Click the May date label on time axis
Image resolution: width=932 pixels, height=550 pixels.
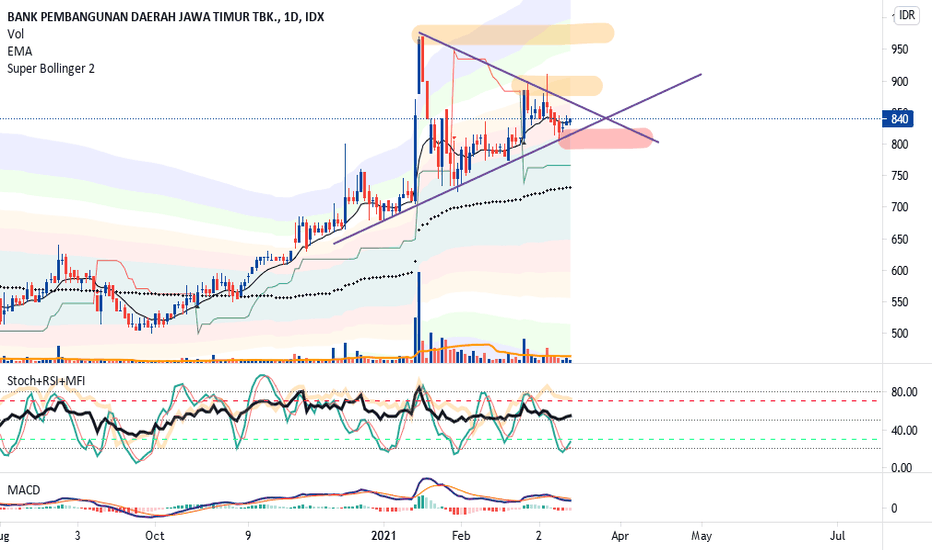[701, 536]
